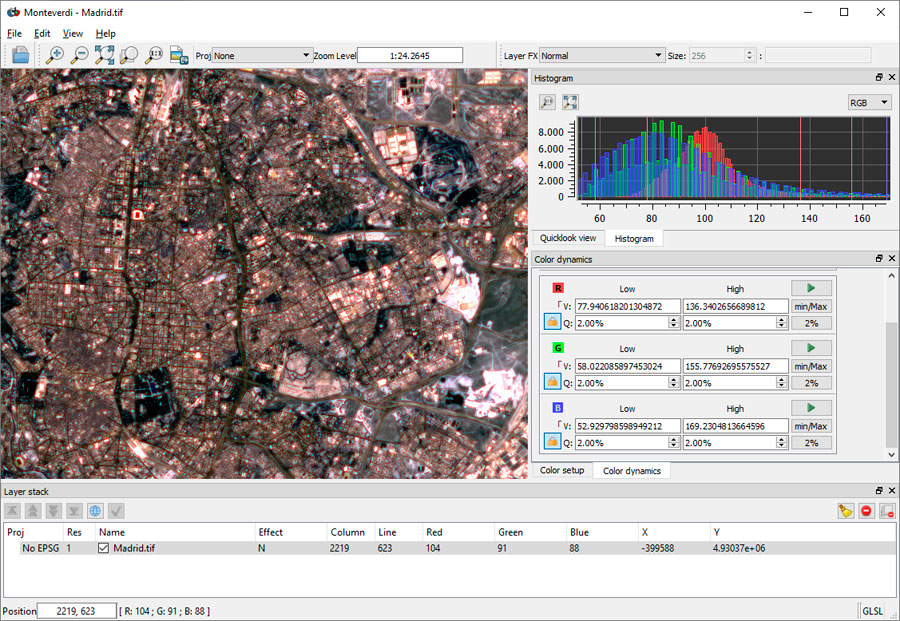Click the broom clear layers icon
900x621 pixels.
click(x=845, y=511)
